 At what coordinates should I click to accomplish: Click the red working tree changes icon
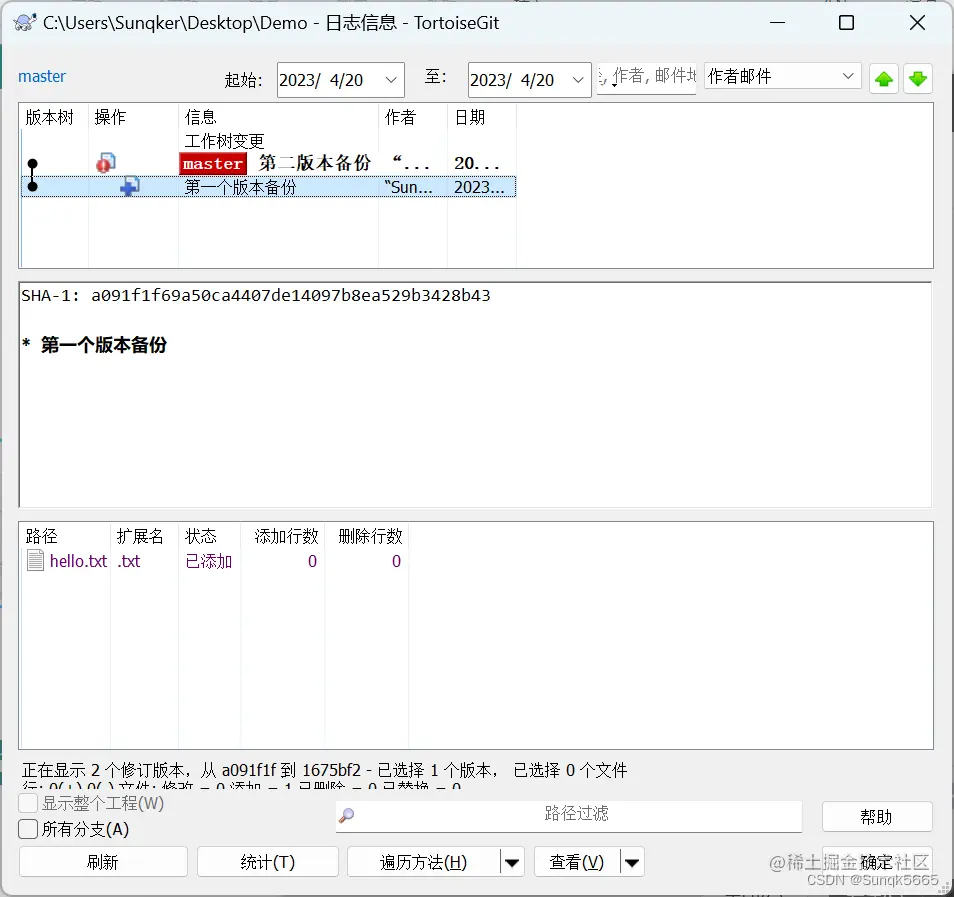(104, 161)
